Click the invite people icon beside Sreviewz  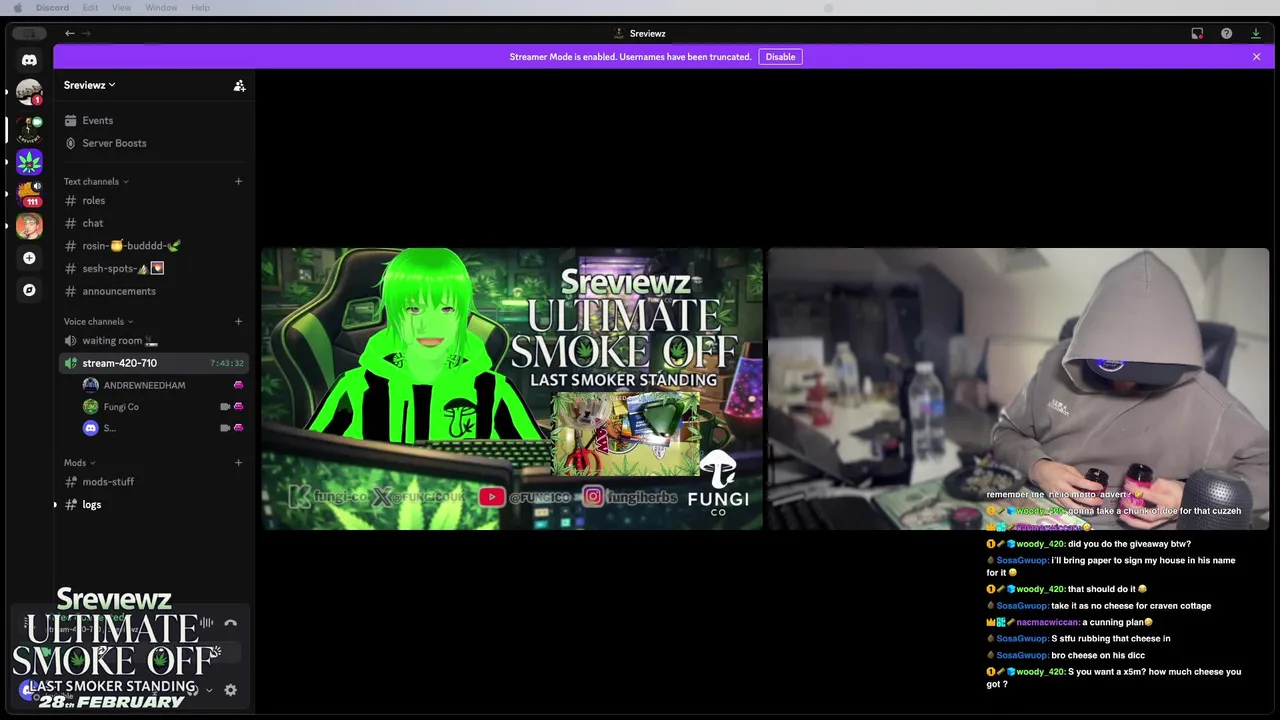[239, 86]
